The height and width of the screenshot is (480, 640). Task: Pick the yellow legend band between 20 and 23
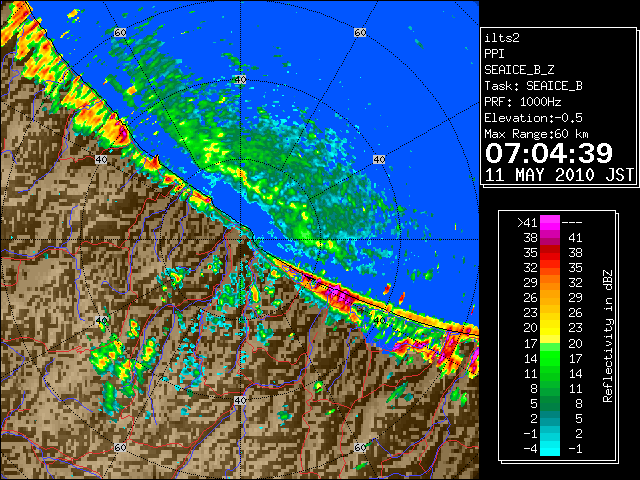click(x=550, y=328)
